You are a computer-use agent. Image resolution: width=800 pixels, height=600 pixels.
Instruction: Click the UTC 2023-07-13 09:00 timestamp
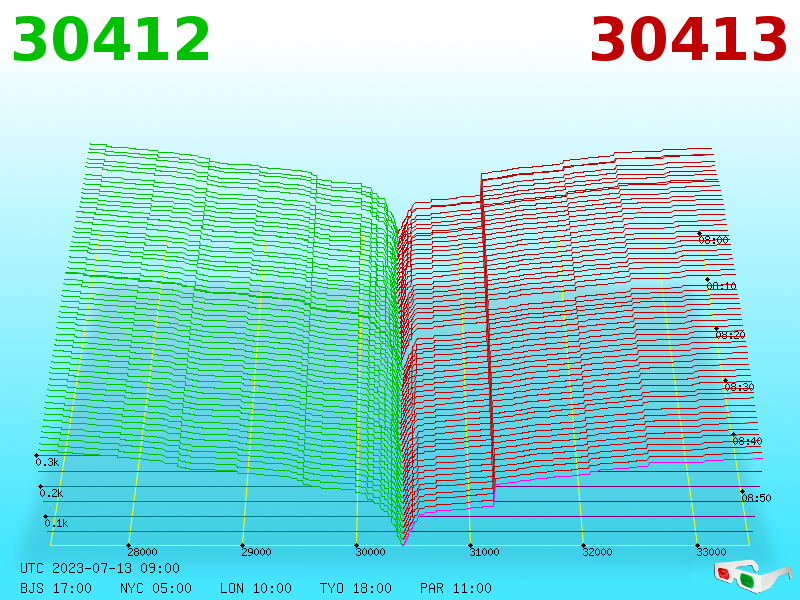tap(100, 568)
